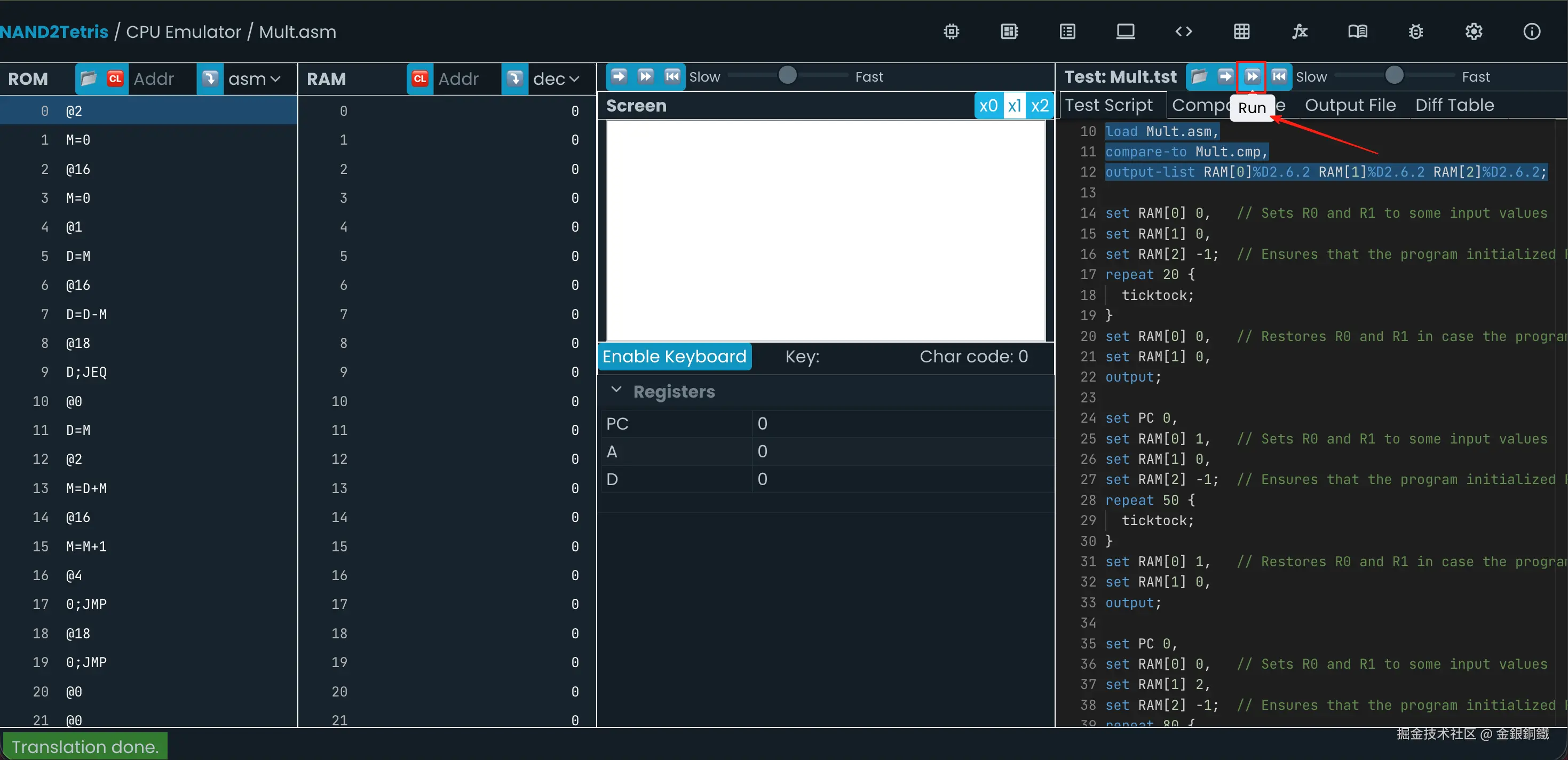This screenshot has width=1568, height=760.
Task: Run the Mult.tst test script
Action: coord(1252,76)
